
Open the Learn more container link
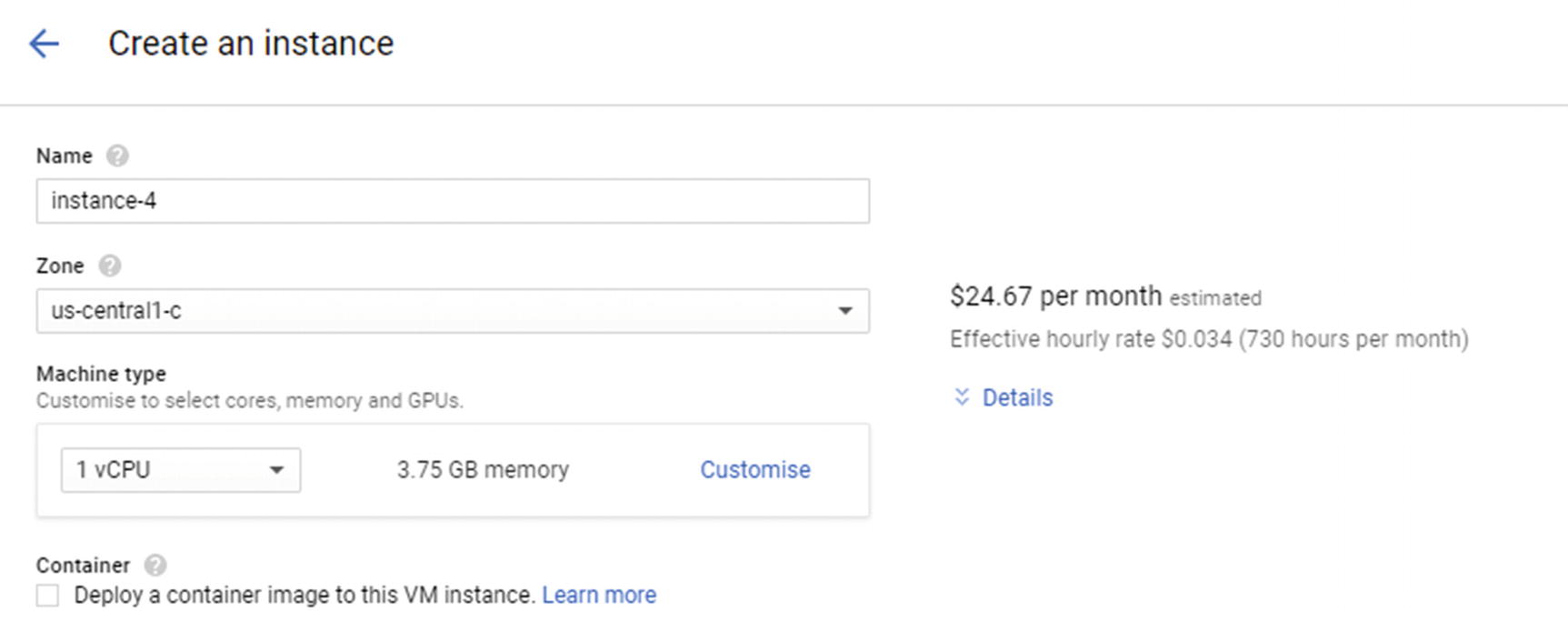tap(599, 595)
